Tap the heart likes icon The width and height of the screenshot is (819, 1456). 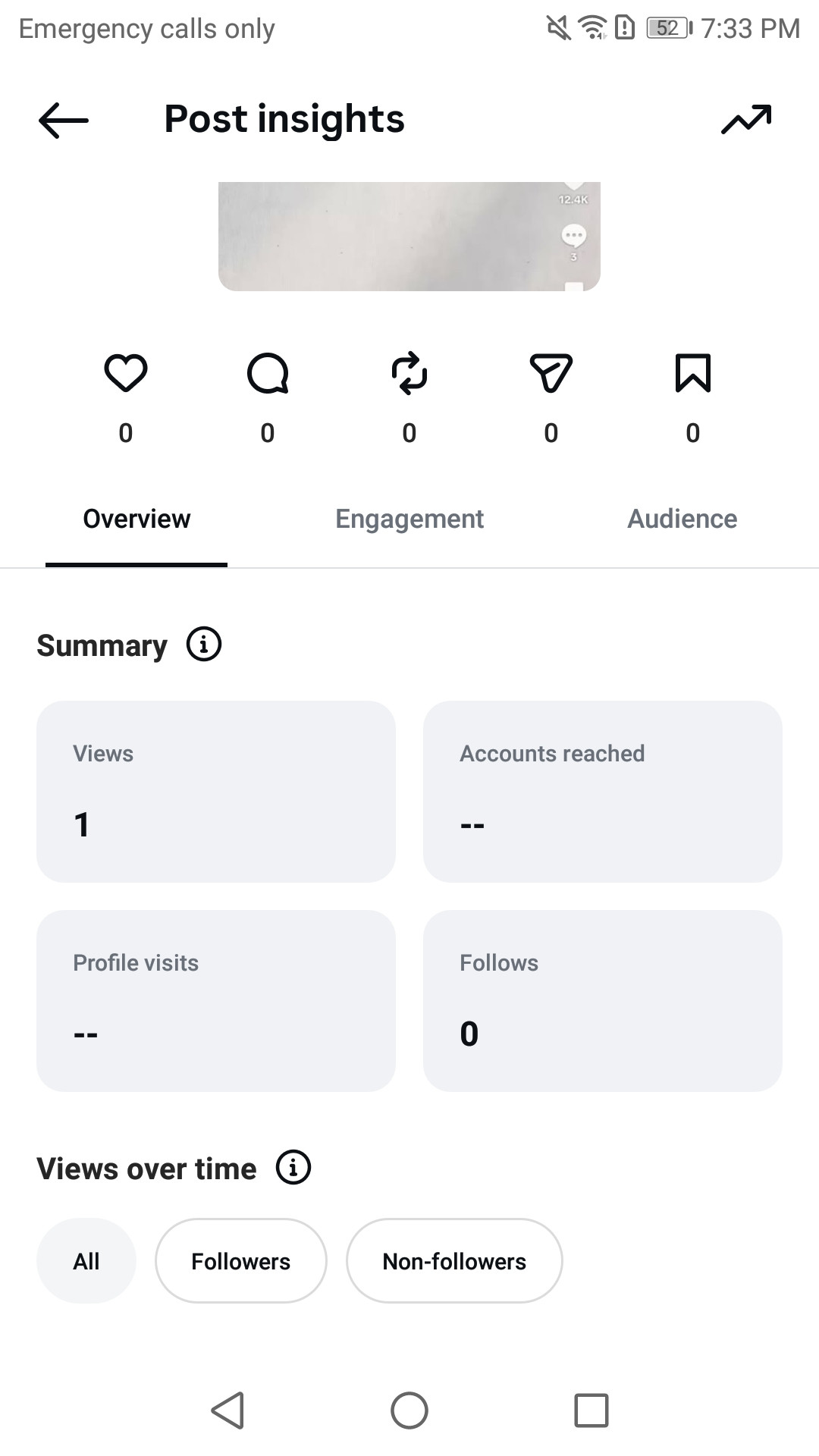126,373
